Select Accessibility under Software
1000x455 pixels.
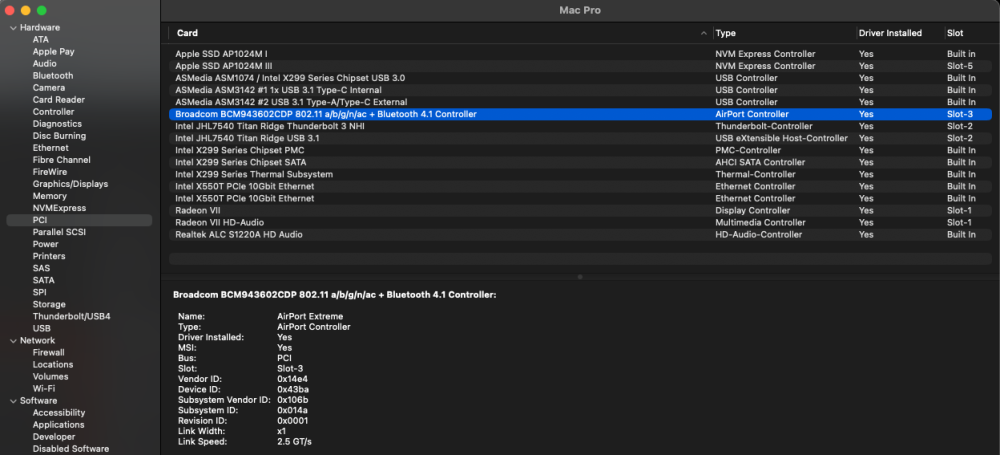click(x=59, y=413)
